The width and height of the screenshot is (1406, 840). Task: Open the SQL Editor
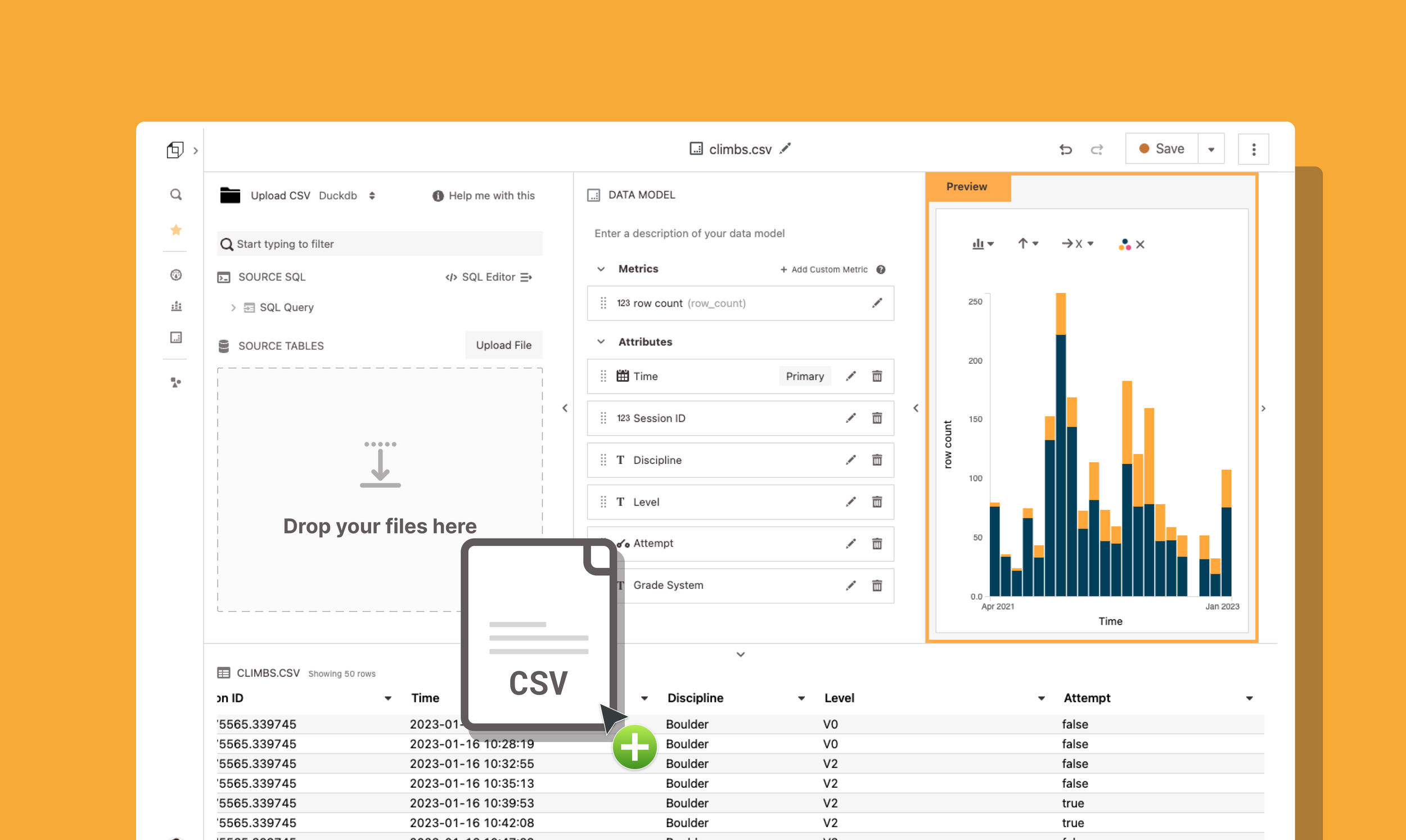pyautogui.click(x=488, y=277)
